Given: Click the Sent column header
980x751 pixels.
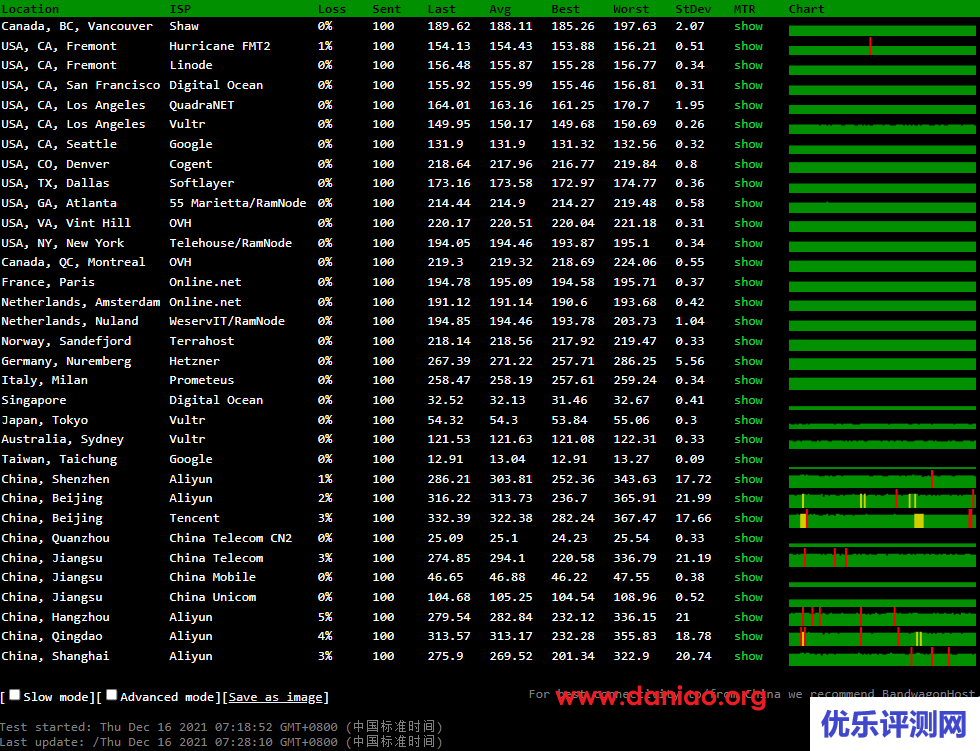Looking at the screenshot, I should 386,9.
